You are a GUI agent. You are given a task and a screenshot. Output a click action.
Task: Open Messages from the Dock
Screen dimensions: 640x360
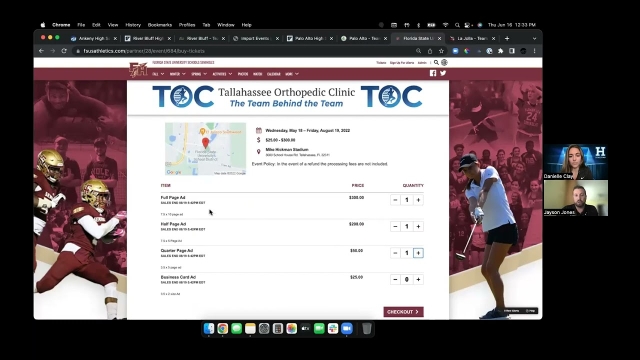[236, 329]
